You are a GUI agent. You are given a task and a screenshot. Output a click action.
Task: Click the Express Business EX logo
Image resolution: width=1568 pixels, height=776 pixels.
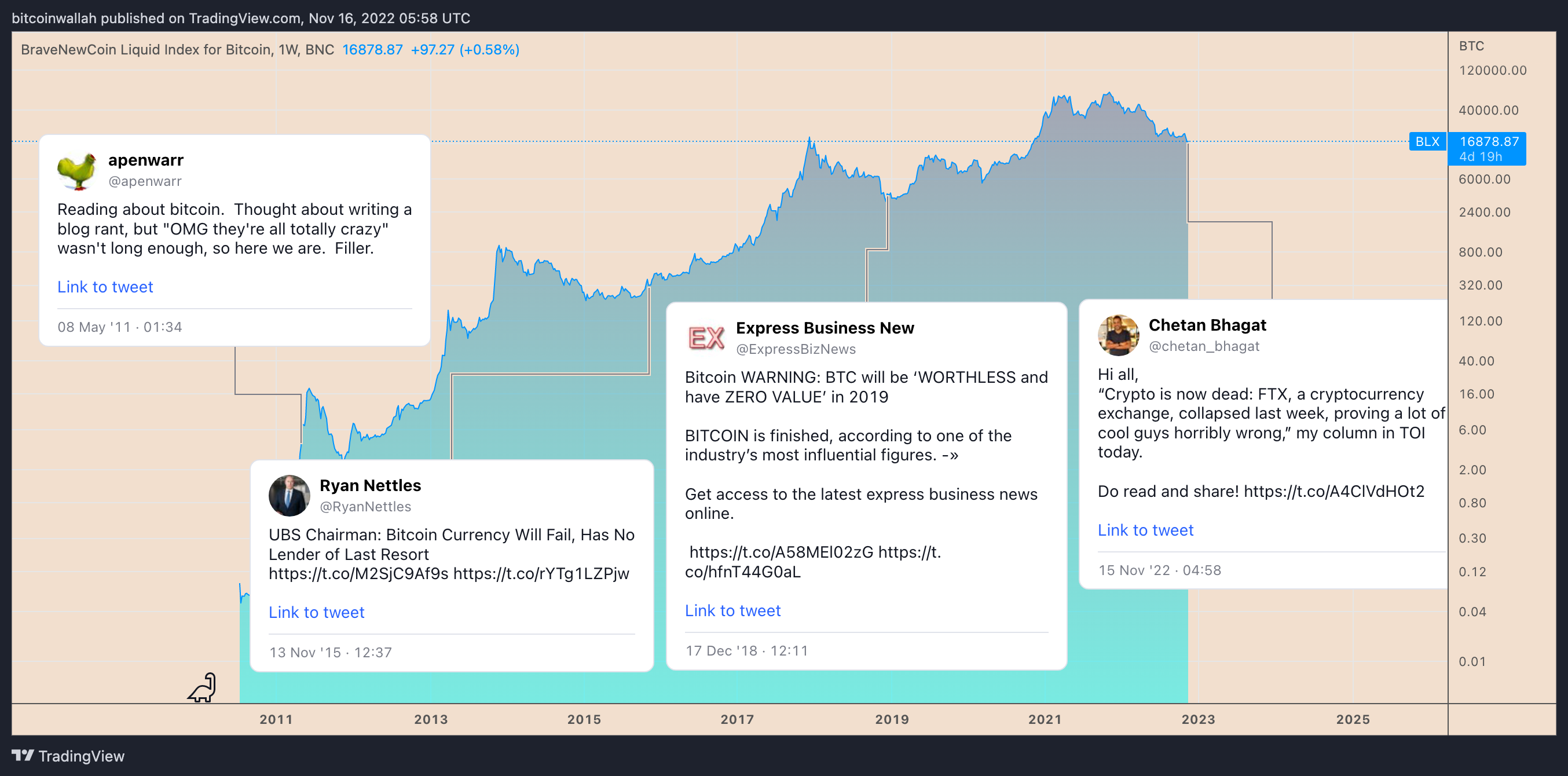pyautogui.click(x=705, y=338)
